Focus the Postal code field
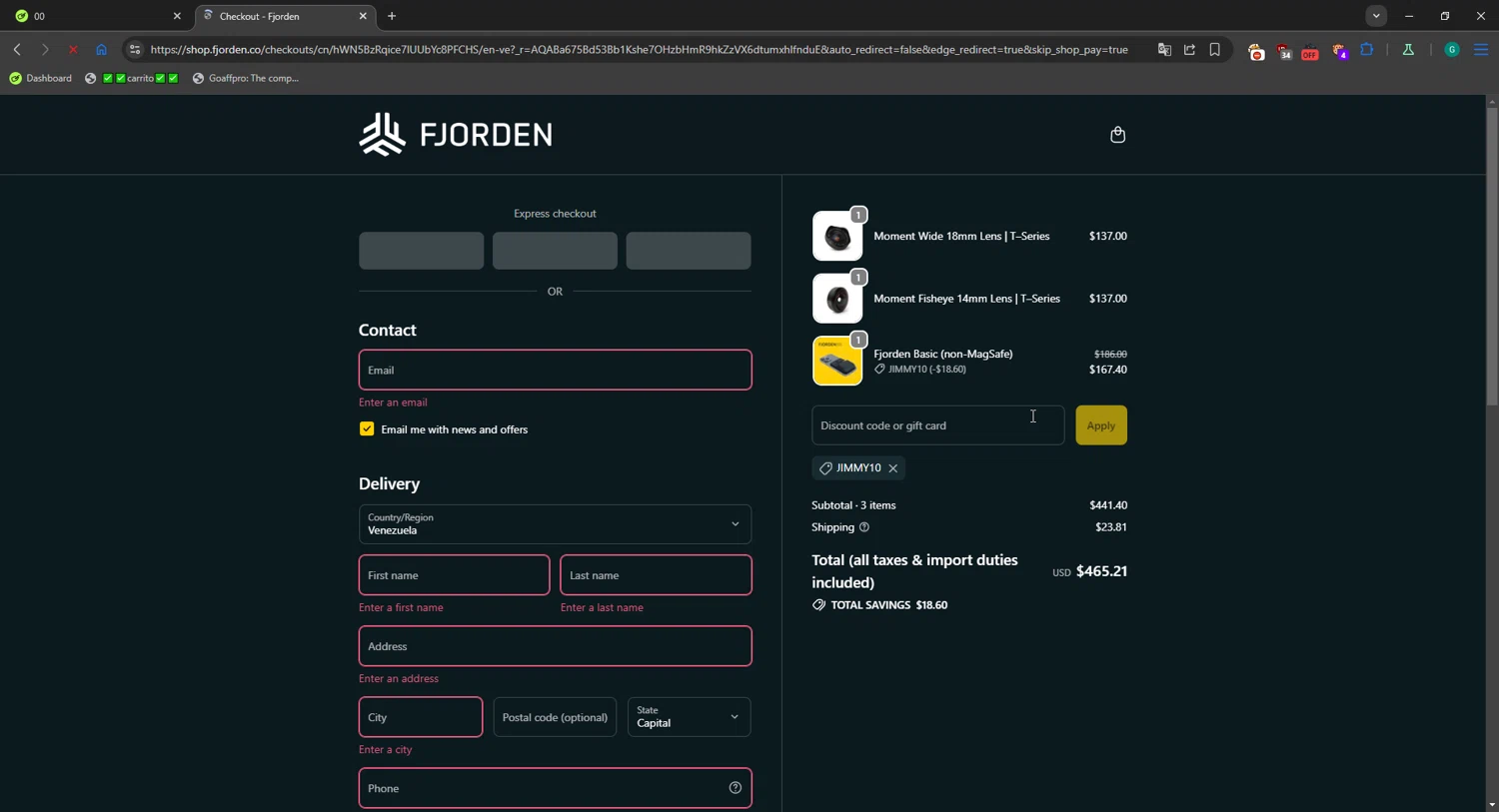Viewport: 1499px width, 812px height. pos(555,717)
